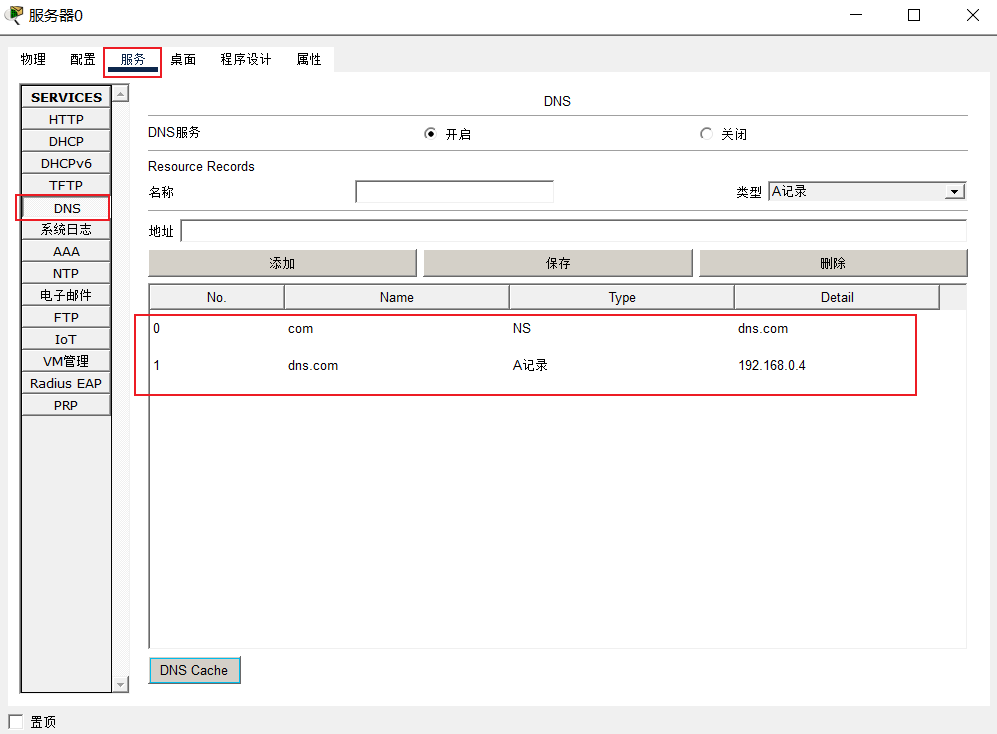Toggle the 置顶 checkbox
Viewport: 997px width, 734px height.
pos(16,721)
